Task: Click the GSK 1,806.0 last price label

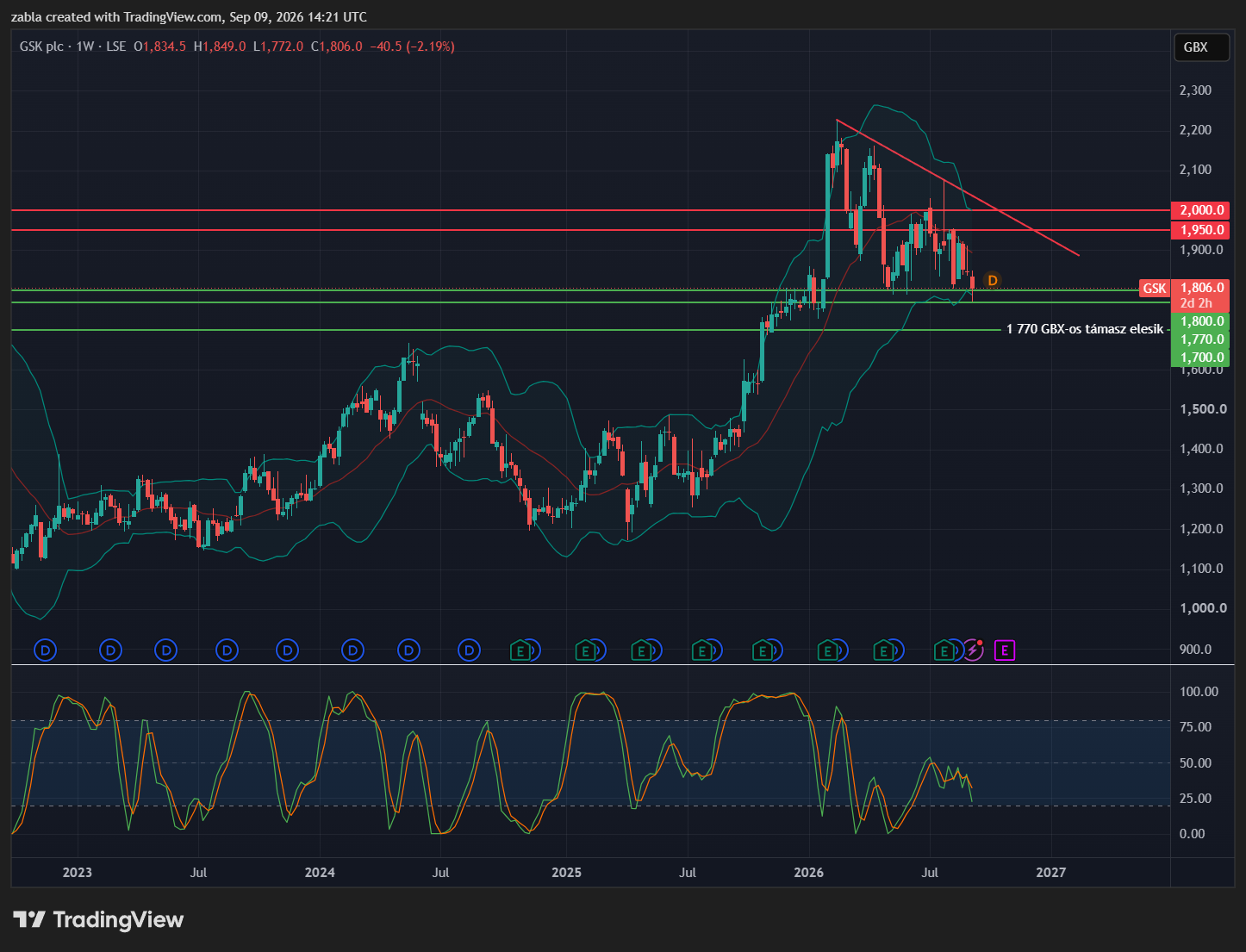Action: point(1185,288)
